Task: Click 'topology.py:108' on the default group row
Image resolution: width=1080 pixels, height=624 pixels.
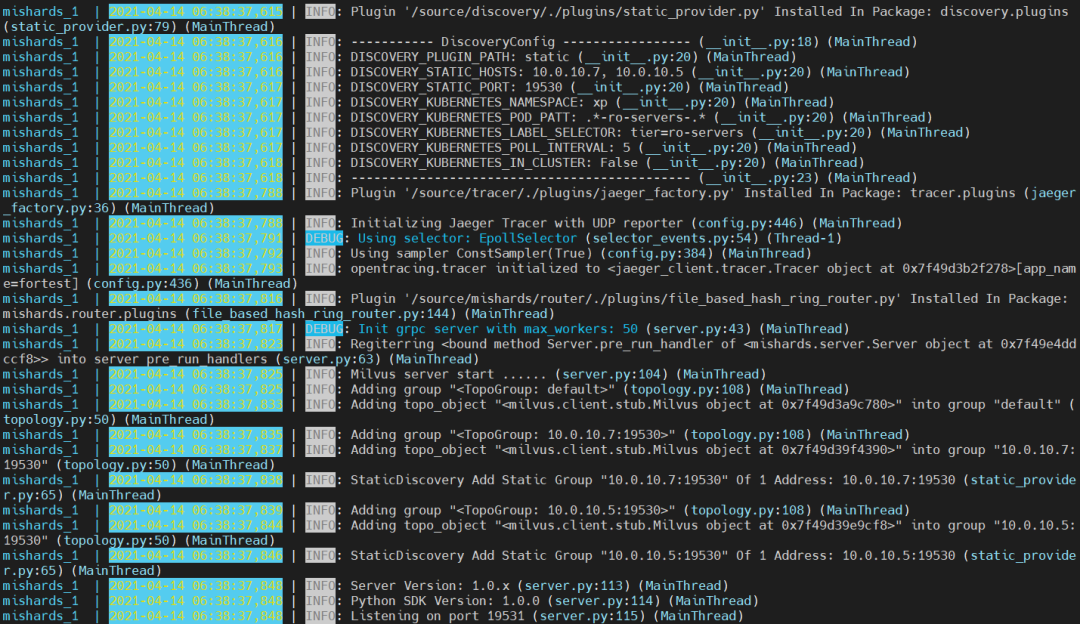Action: 687,391
